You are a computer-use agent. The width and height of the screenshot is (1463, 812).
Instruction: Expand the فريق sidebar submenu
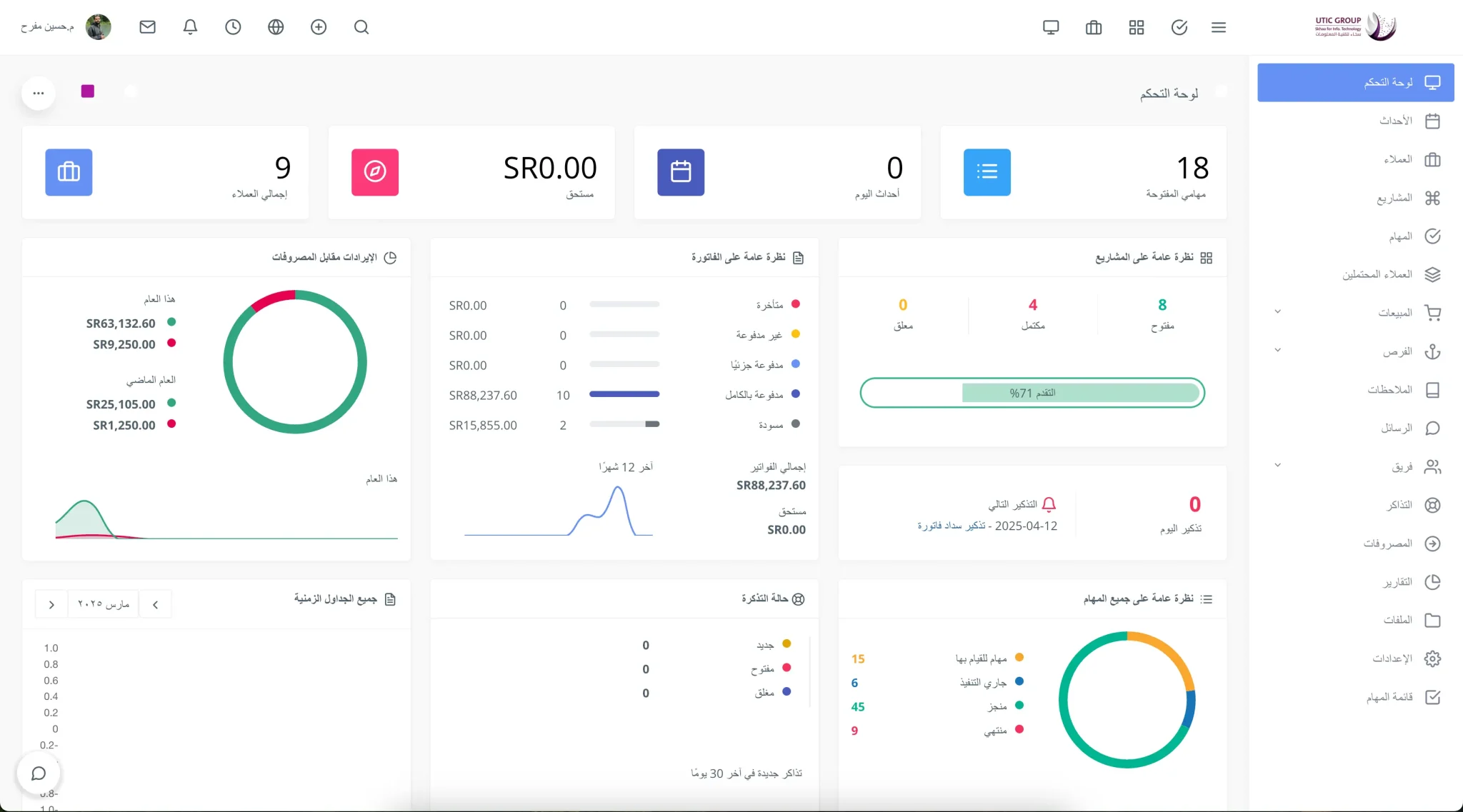tap(1278, 466)
